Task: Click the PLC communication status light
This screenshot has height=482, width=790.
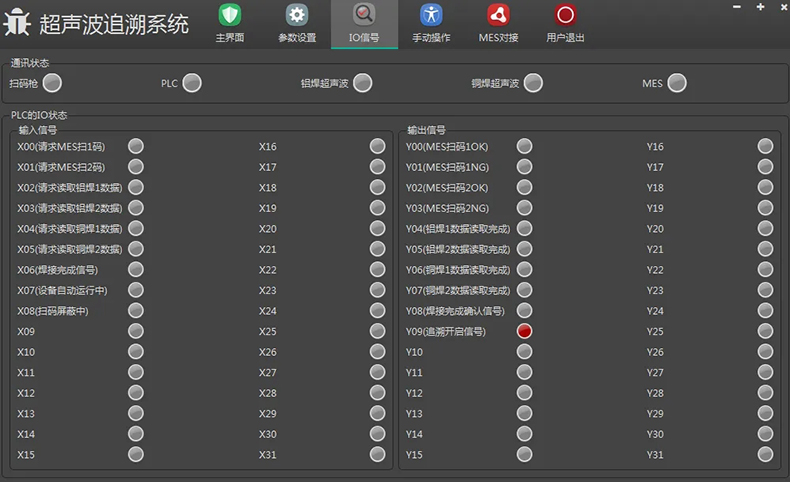Action: (191, 83)
